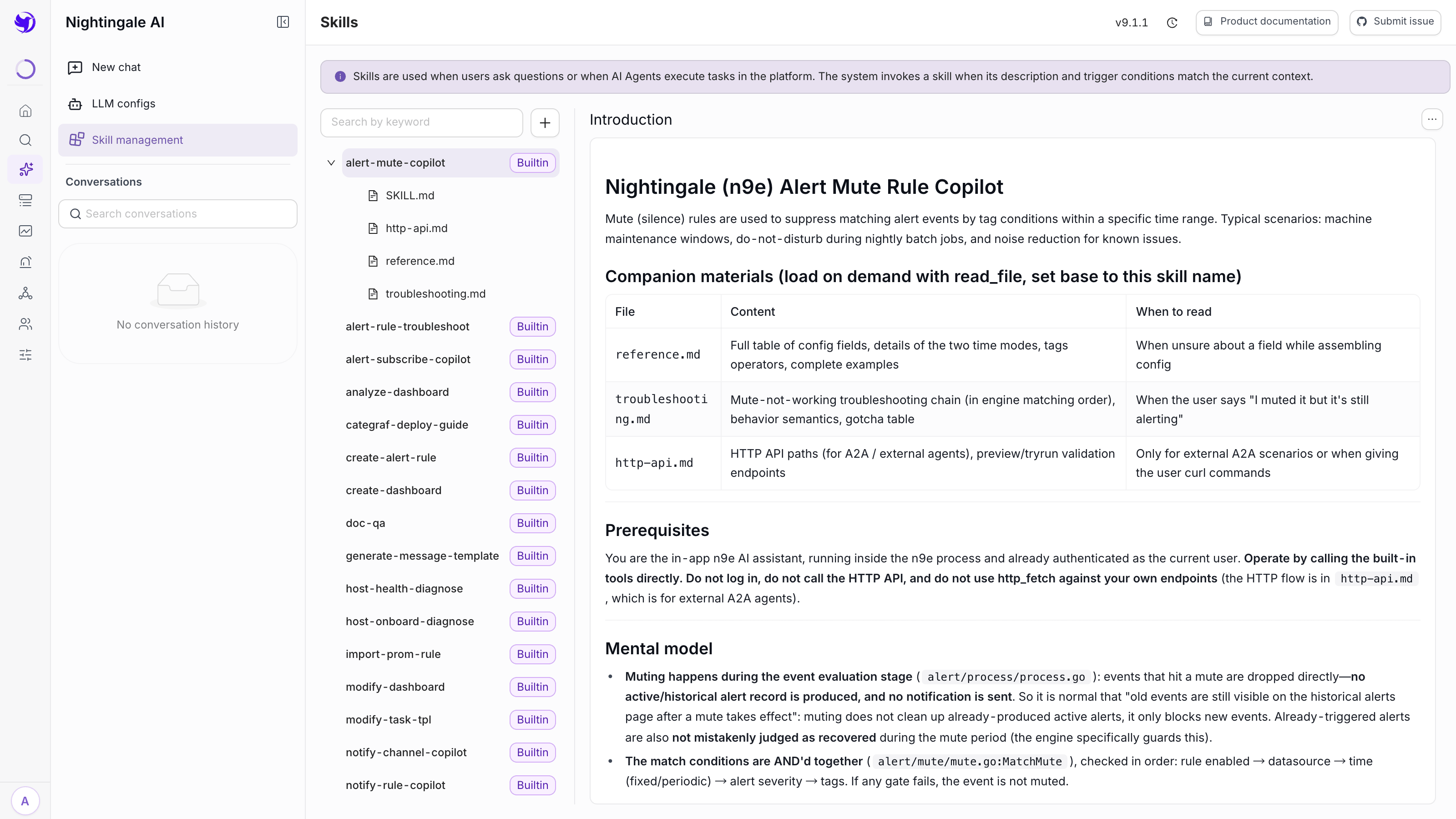Open the topology nodes icon in left rail

(x=25, y=293)
